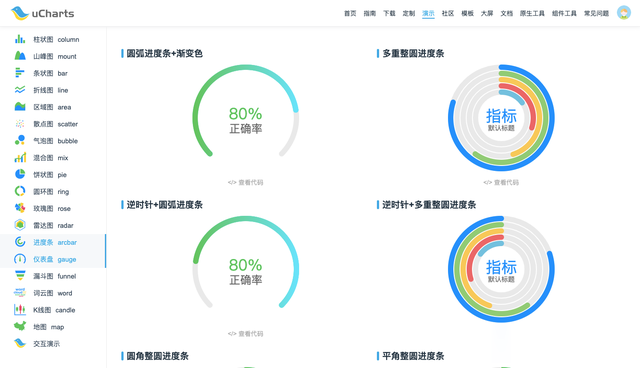This screenshot has width=640, height=368.
Task: Click the column chart icon in sidebar
Action: click(x=20, y=39)
